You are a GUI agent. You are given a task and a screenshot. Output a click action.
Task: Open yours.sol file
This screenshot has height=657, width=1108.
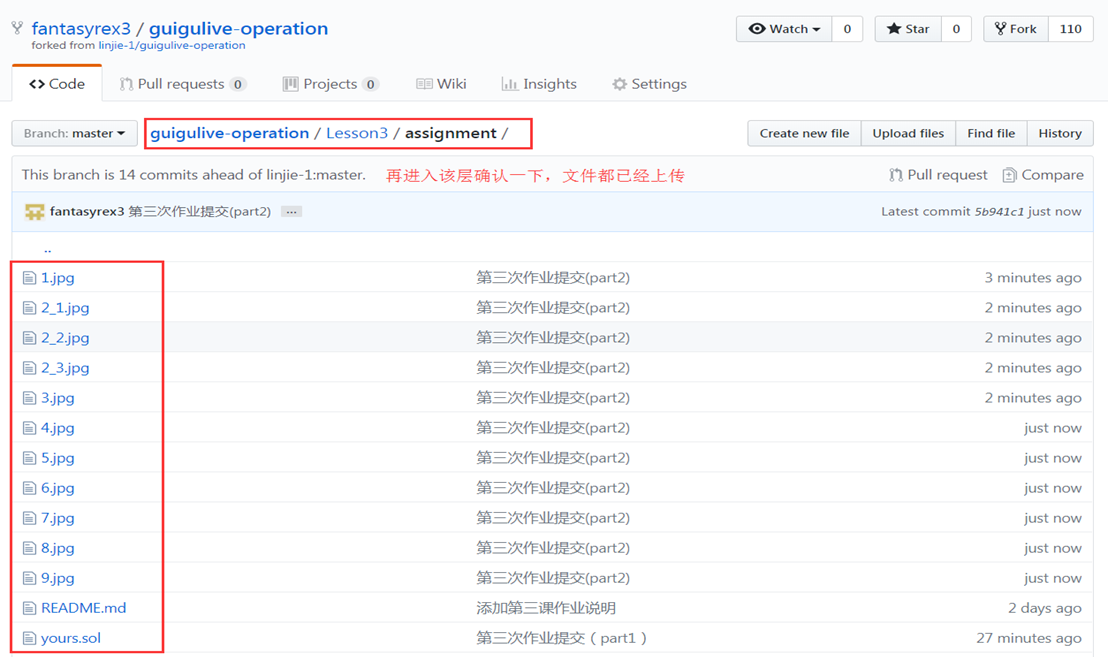coord(71,638)
